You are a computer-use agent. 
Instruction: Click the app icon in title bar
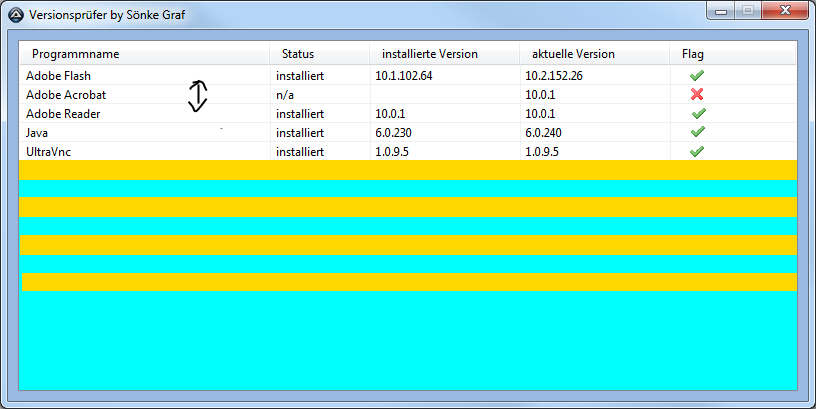point(16,15)
